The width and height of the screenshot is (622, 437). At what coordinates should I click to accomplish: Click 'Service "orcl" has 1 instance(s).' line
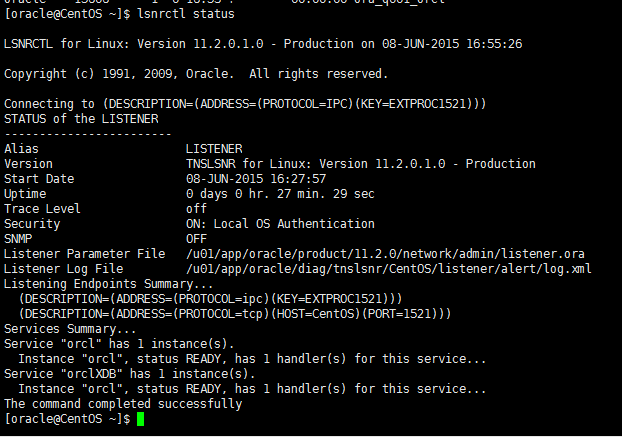tap(119, 344)
